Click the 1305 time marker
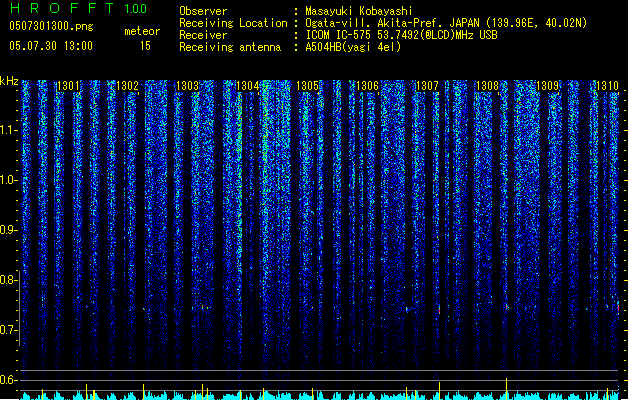This screenshot has width=629, height=400. point(307,85)
